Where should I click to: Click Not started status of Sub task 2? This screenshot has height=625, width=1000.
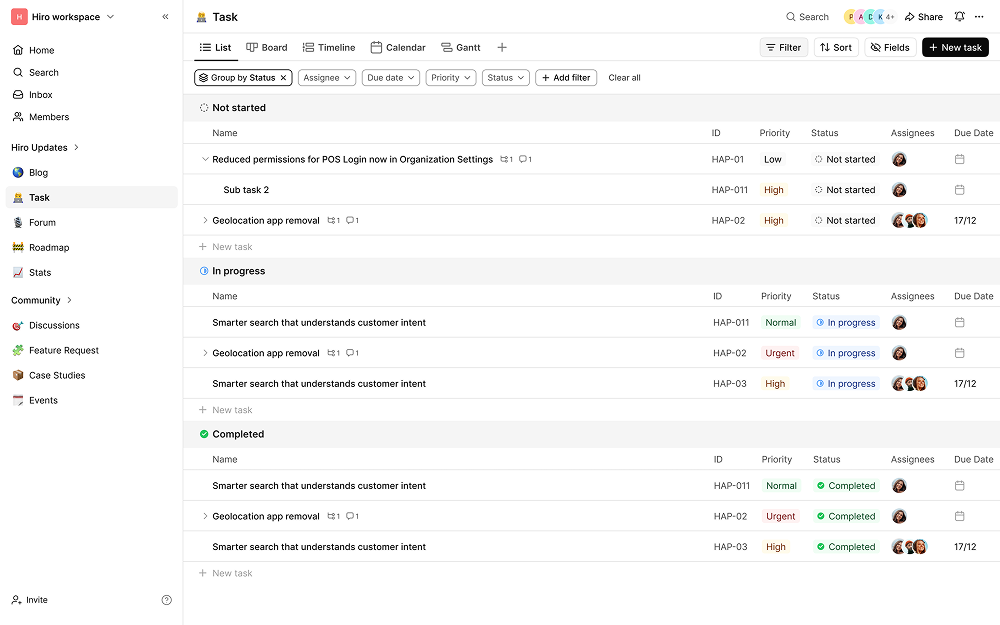(845, 190)
